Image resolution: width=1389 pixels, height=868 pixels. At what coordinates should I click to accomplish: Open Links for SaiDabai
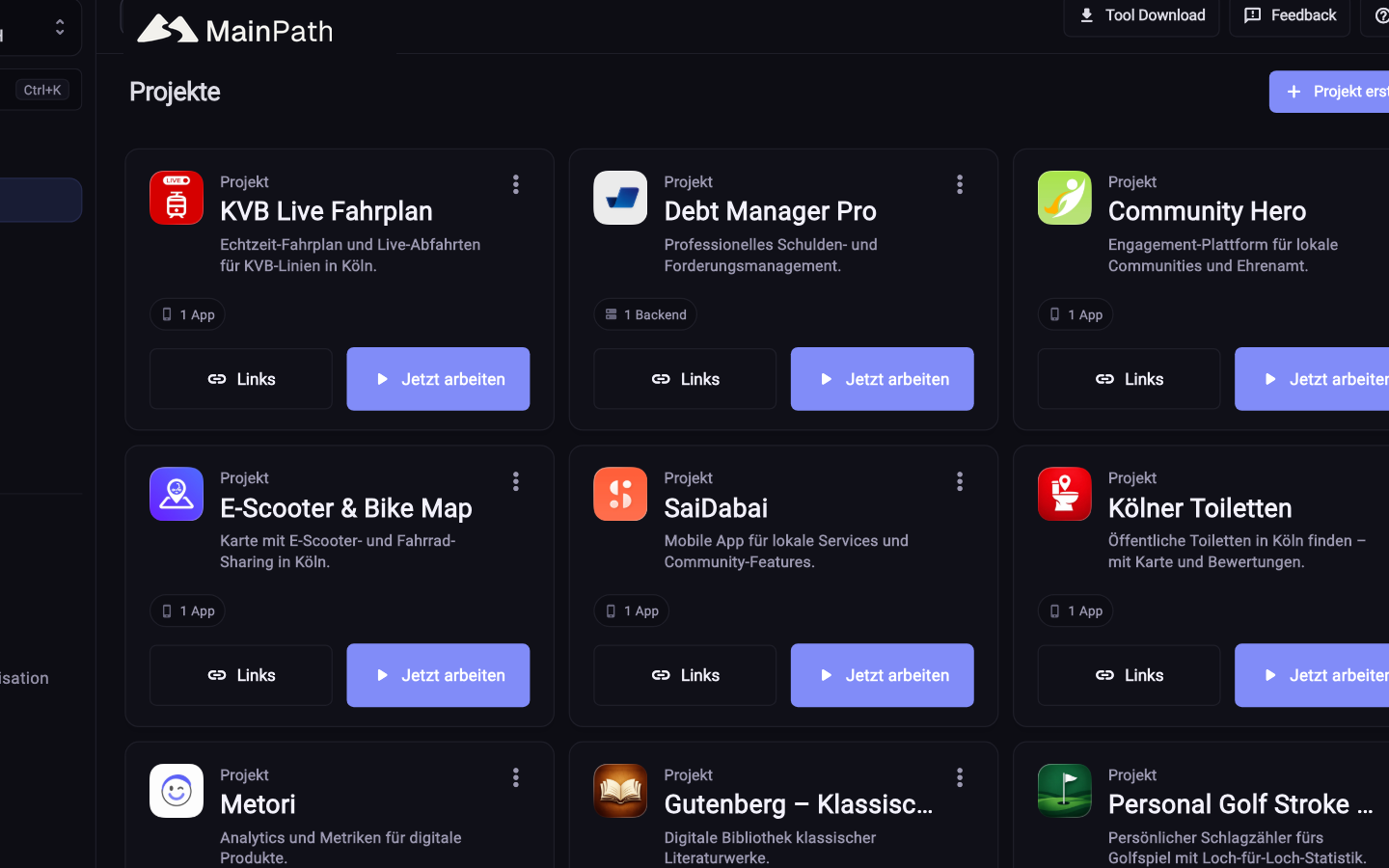point(685,675)
